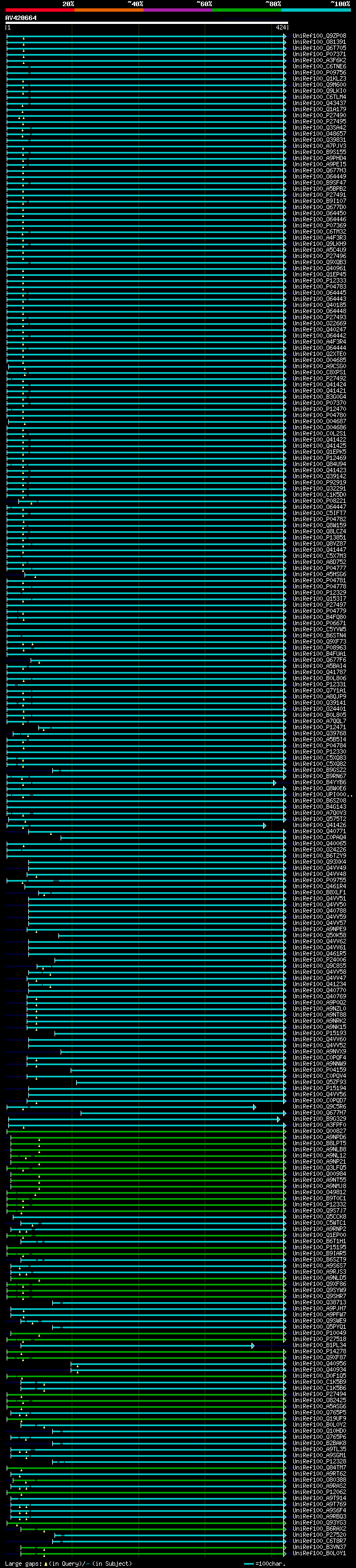Click the red 20% identity legend segment

pos(39,11)
